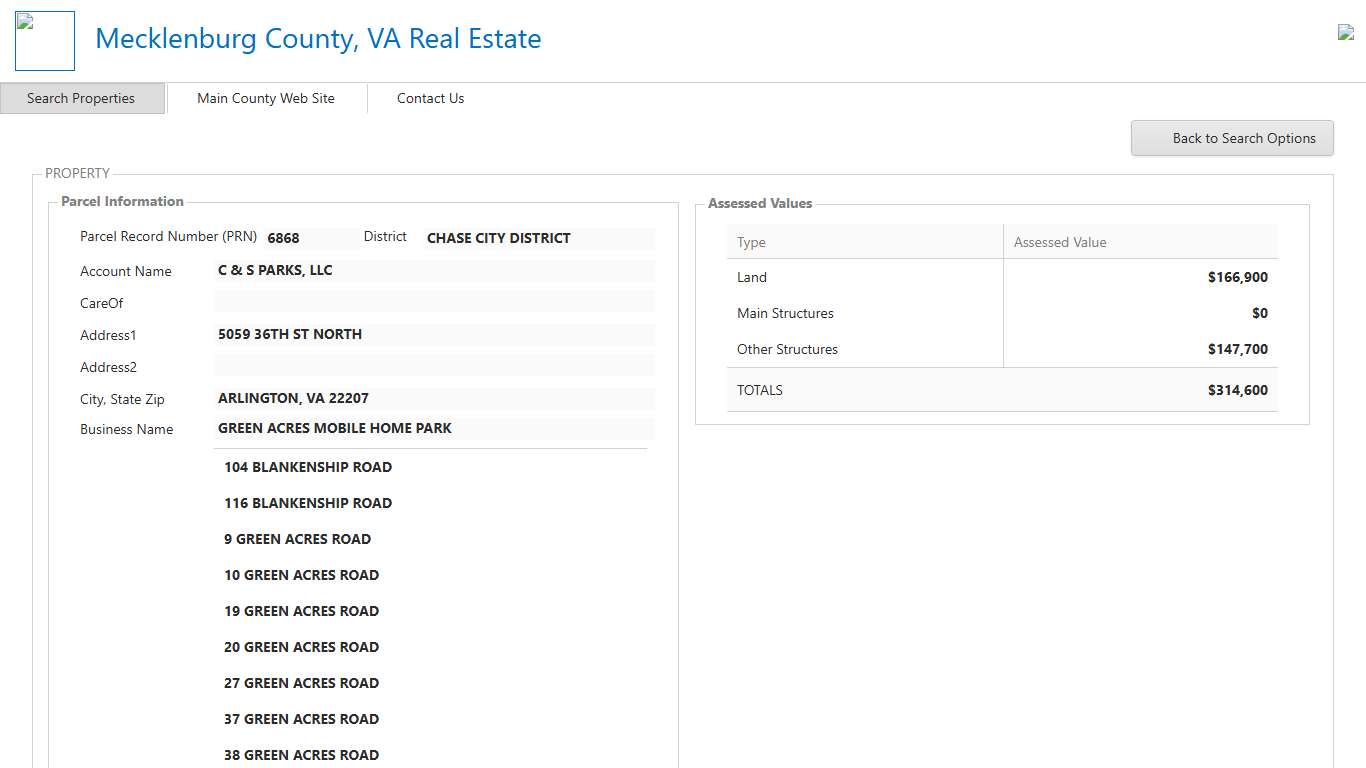The height and width of the screenshot is (768, 1366).
Task: Open the 38 GREEN ACRES ROAD listing
Action: pyautogui.click(x=301, y=755)
